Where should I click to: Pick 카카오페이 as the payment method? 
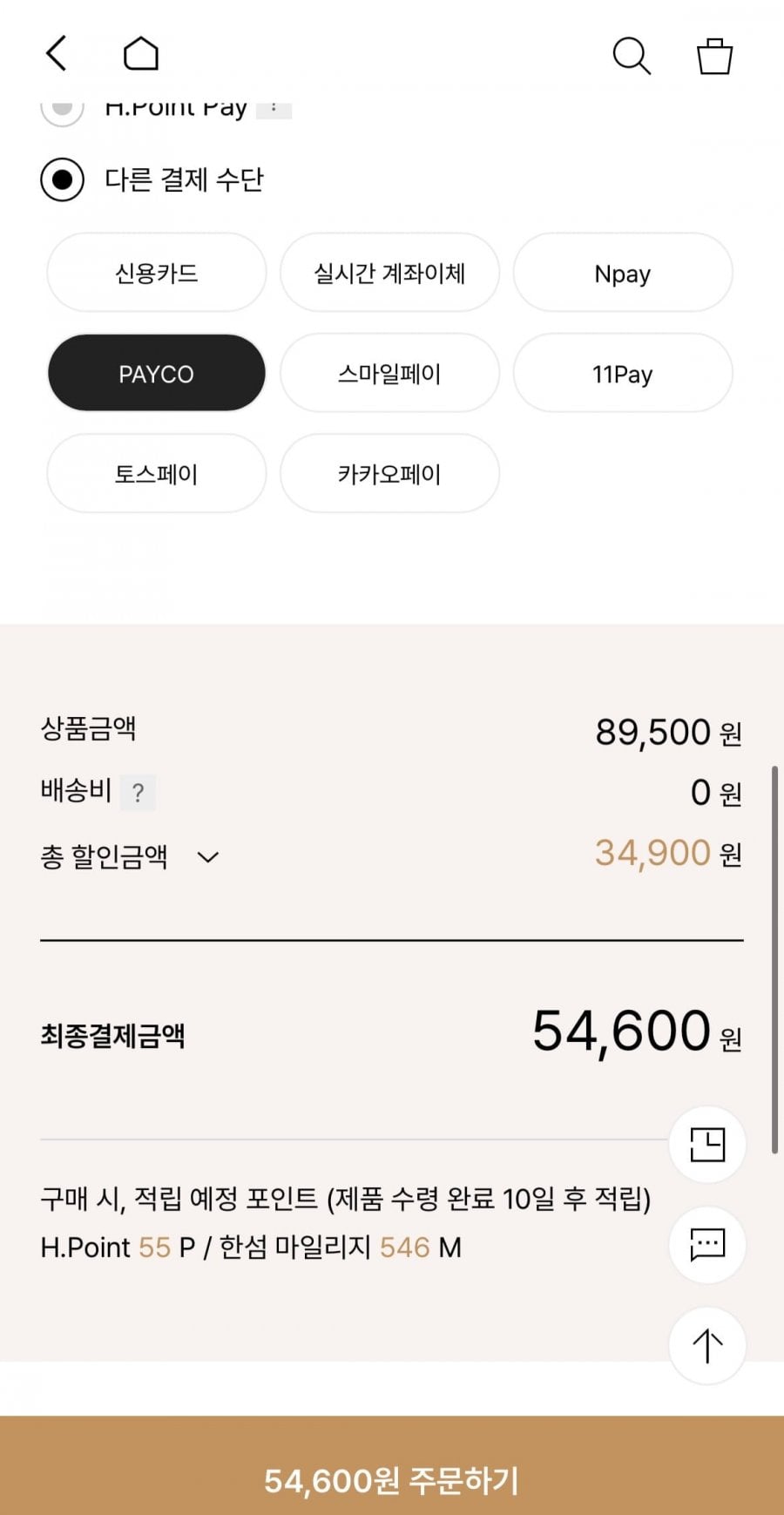click(389, 474)
